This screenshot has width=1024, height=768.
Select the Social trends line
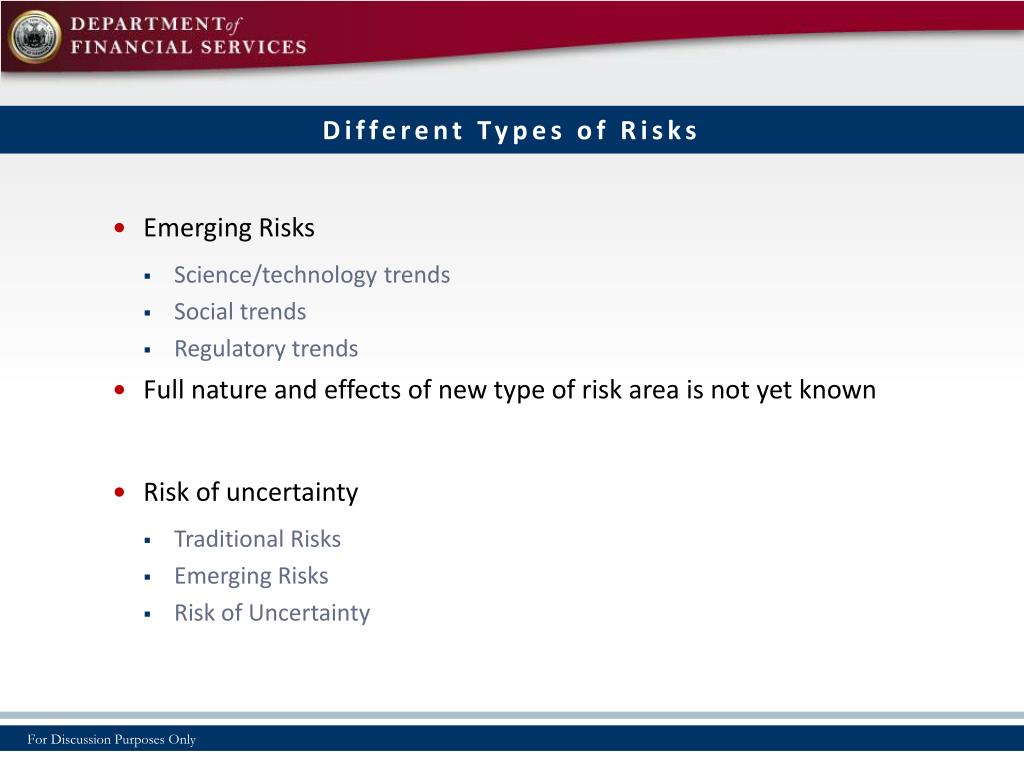(240, 312)
